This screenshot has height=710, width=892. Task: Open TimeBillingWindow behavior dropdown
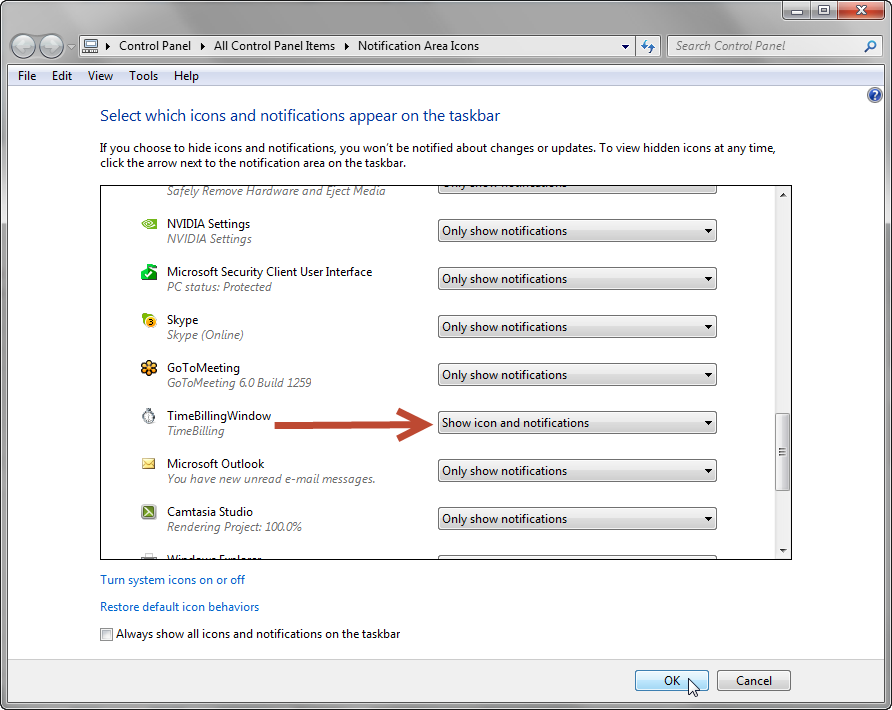[577, 423]
